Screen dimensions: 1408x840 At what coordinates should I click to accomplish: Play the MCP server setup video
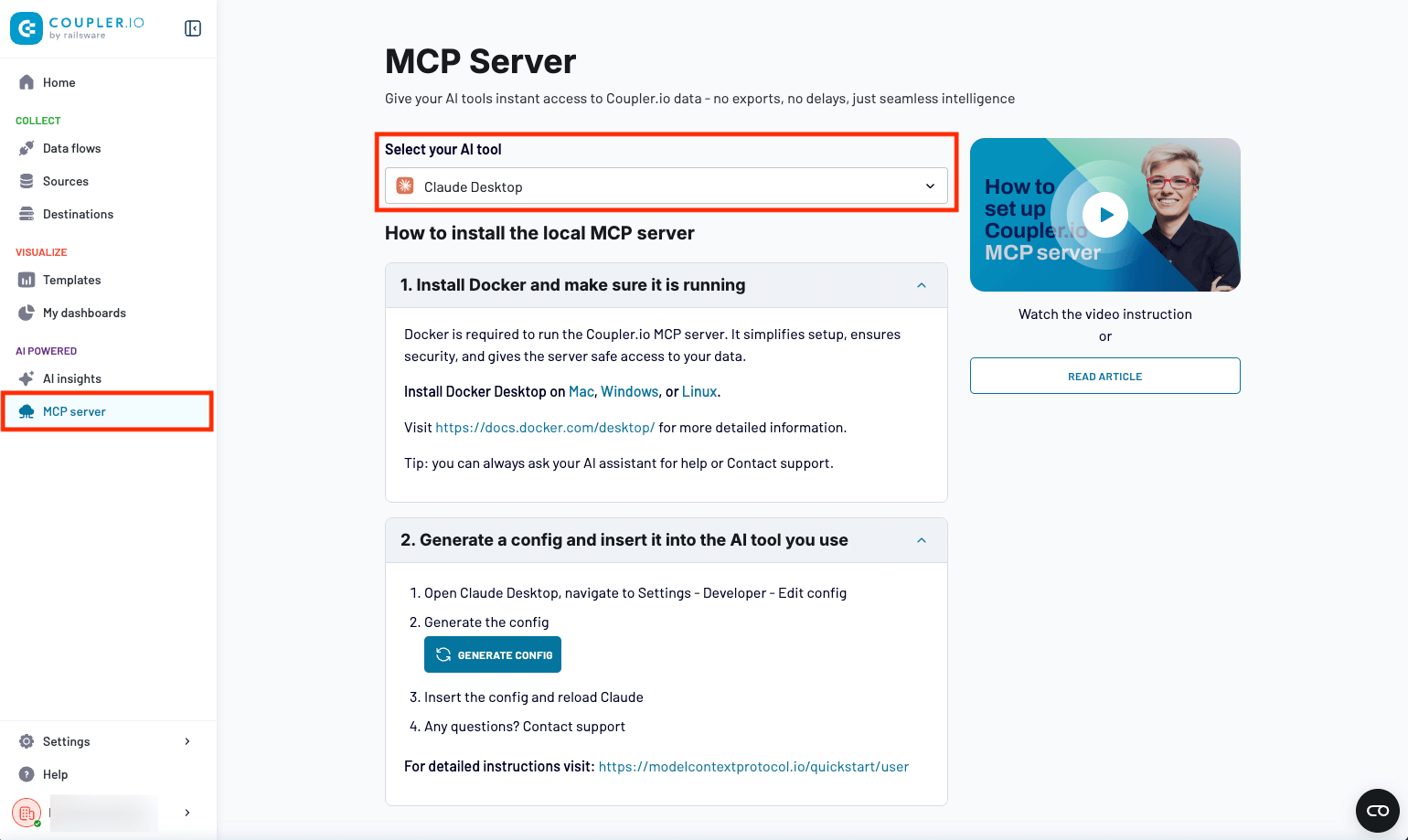(1105, 215)
